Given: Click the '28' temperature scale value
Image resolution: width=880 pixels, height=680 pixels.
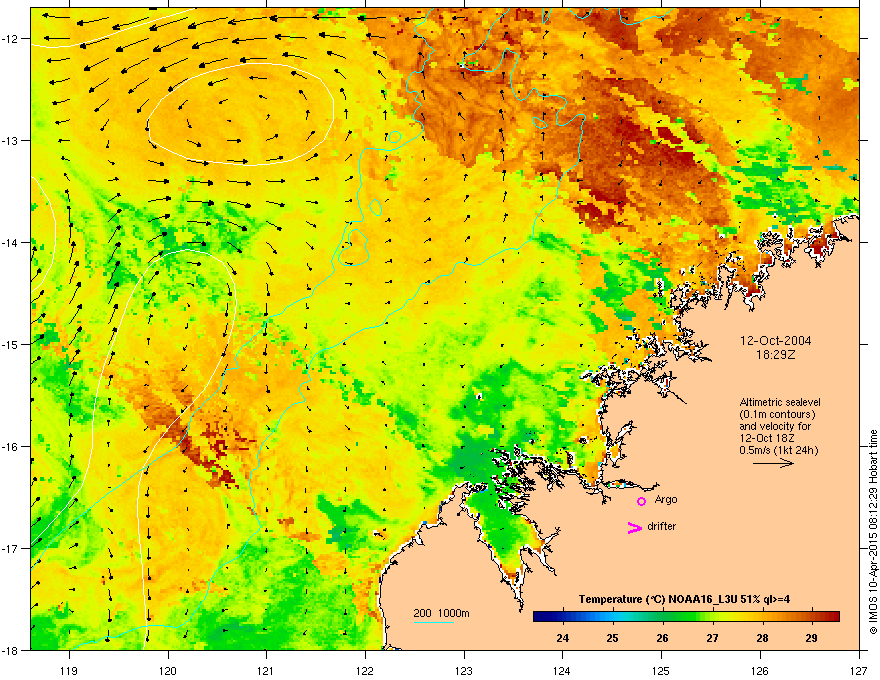Looking at the screenshot, I should coord(762,638).
